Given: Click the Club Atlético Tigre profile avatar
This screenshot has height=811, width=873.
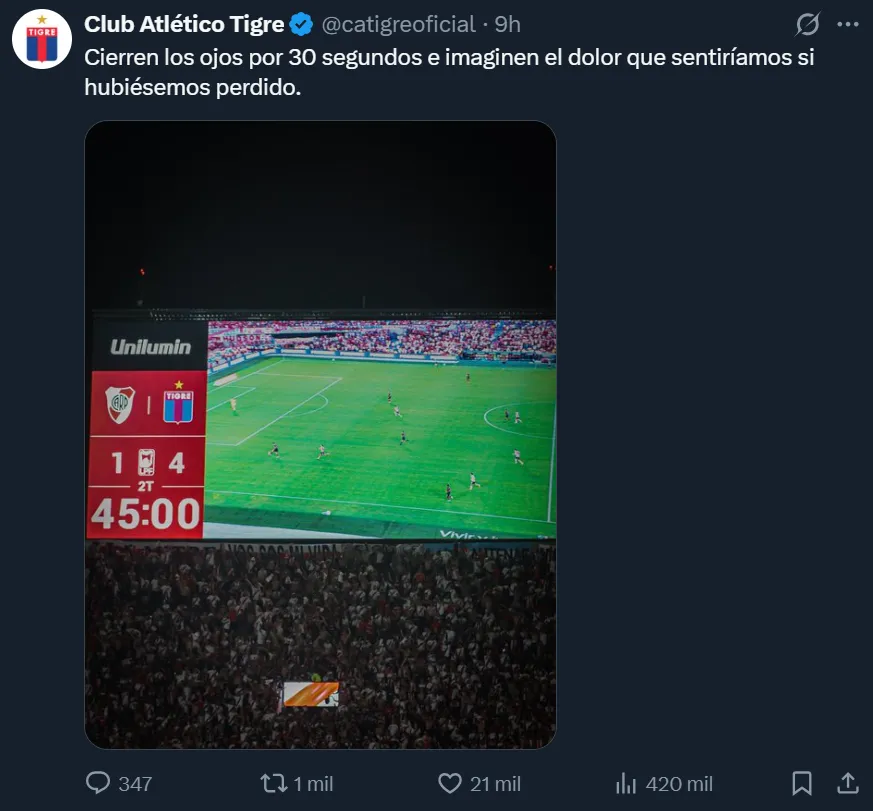Looking at the screenshot, I should coord(41,40).
